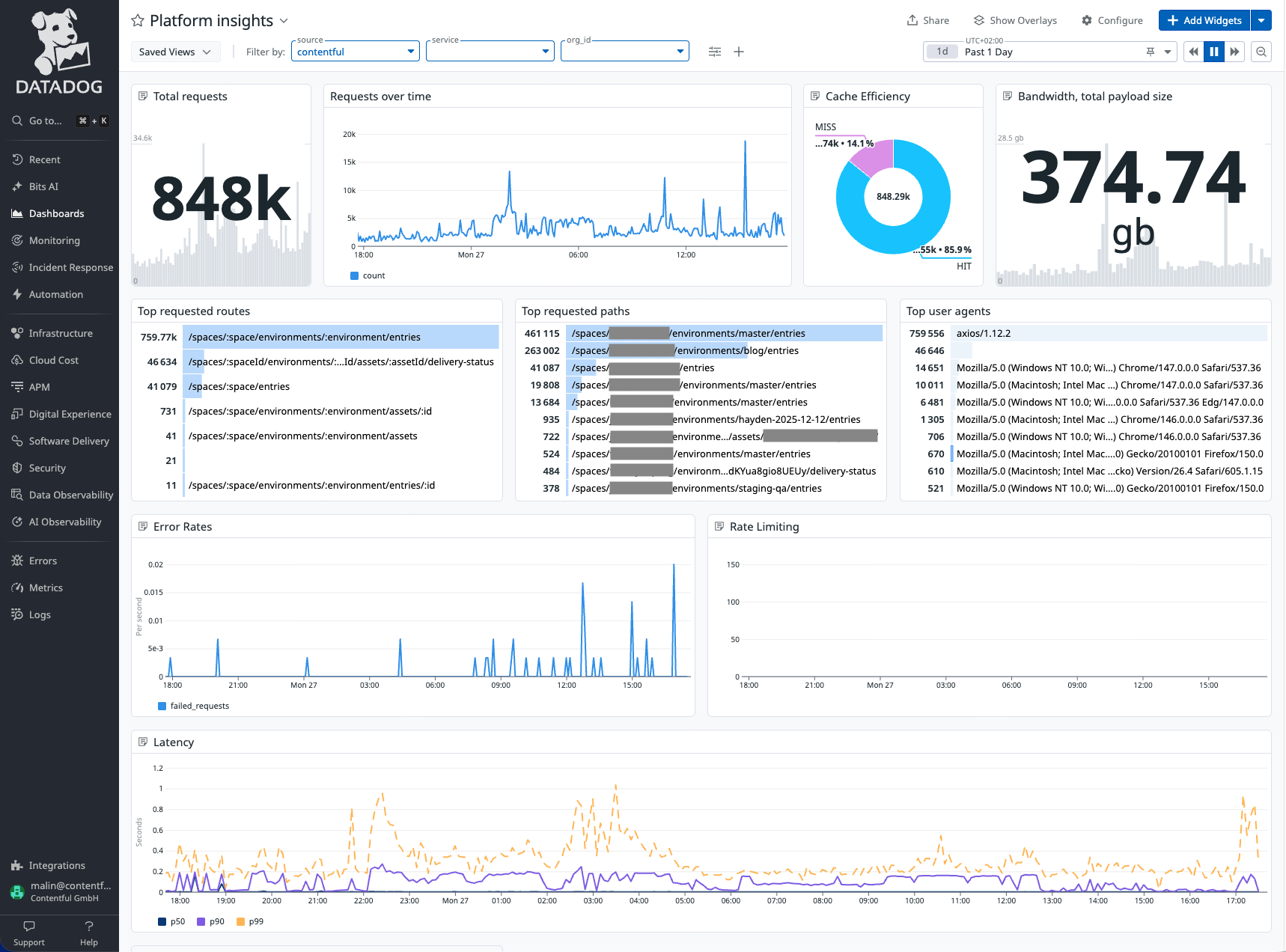Open the malin@contentf... account menu
1286x952 pixels.
59,891
